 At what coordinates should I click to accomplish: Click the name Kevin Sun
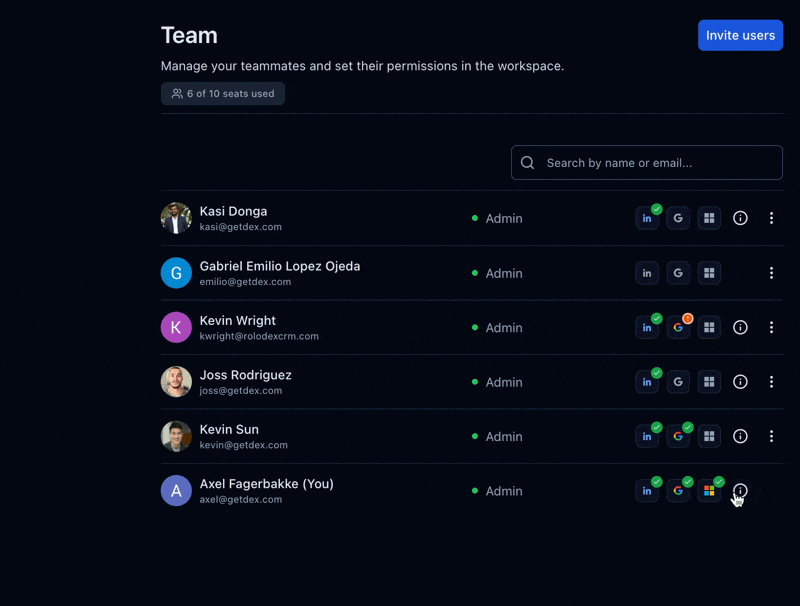coord(229,430)
